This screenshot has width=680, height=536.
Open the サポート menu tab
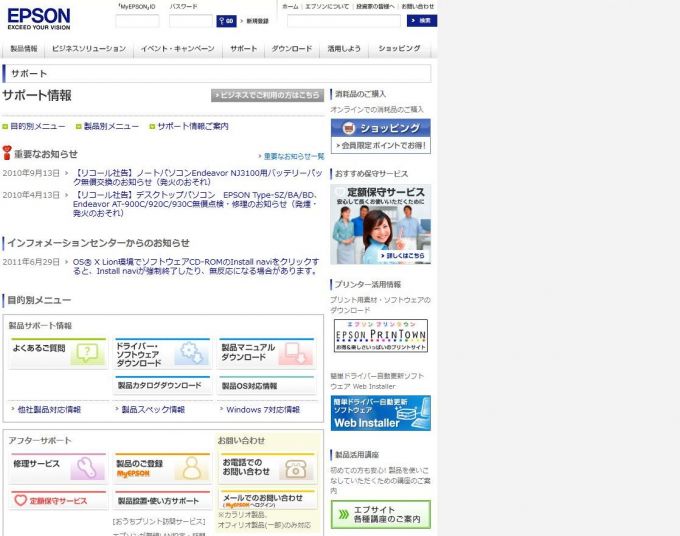pyautogui.click(x=243, y=49)
